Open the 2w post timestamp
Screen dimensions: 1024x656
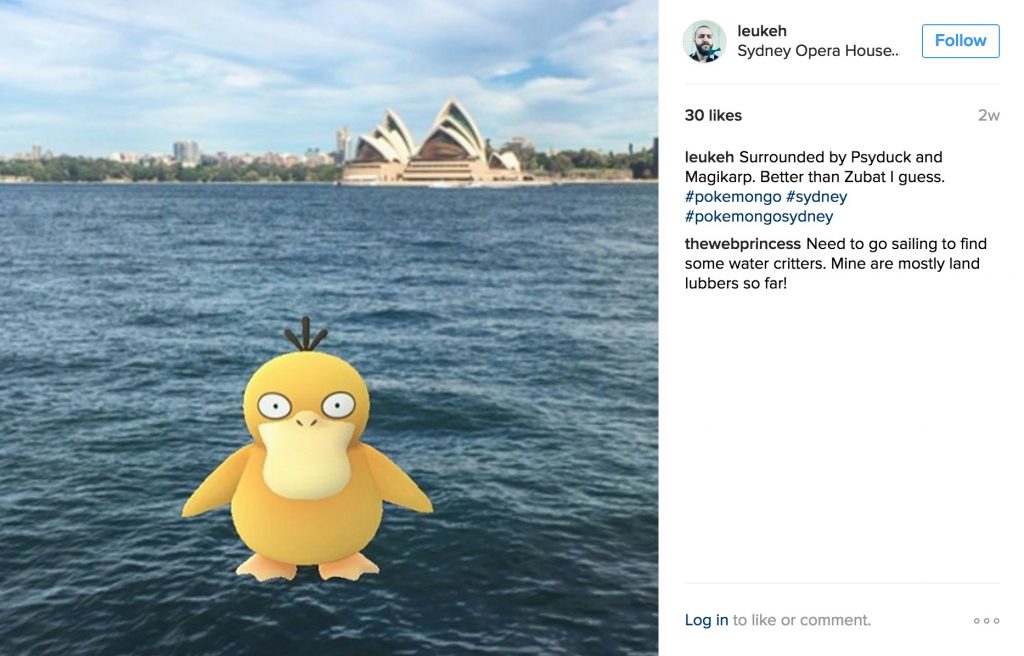tap(989, 116)
